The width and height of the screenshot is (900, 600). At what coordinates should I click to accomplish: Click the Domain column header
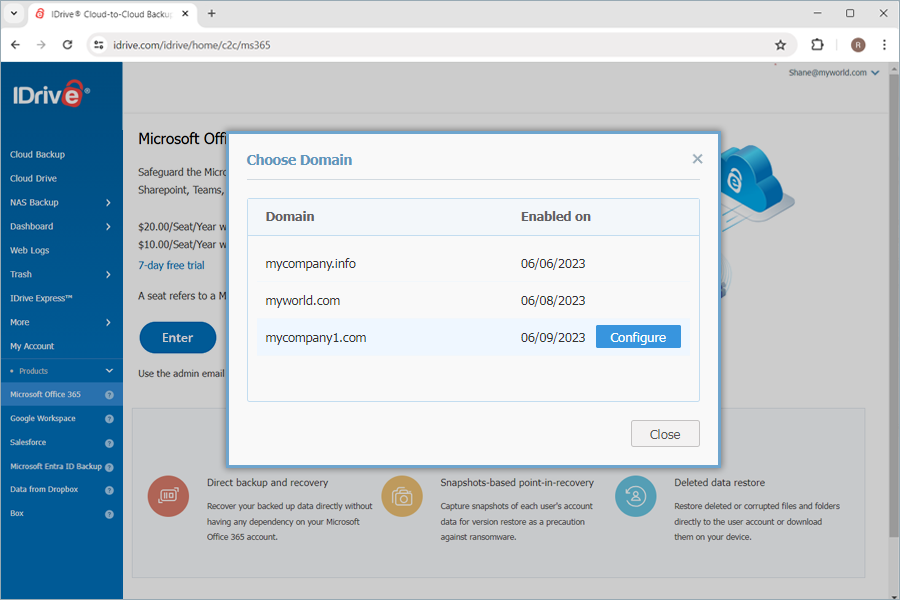(x=290, y=216)
